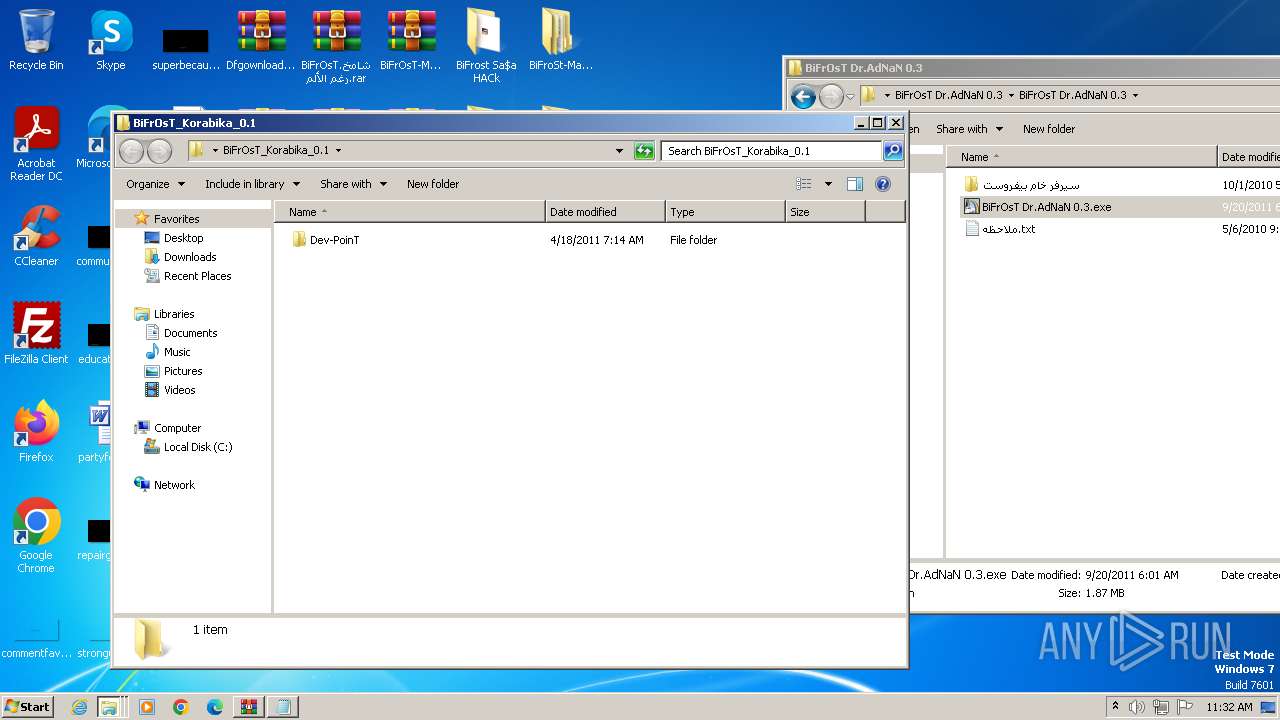Viewport: 1280px width, 720px height.
Task: Click Back button in Dr.AdNaN window
Action: pos(802,96)
